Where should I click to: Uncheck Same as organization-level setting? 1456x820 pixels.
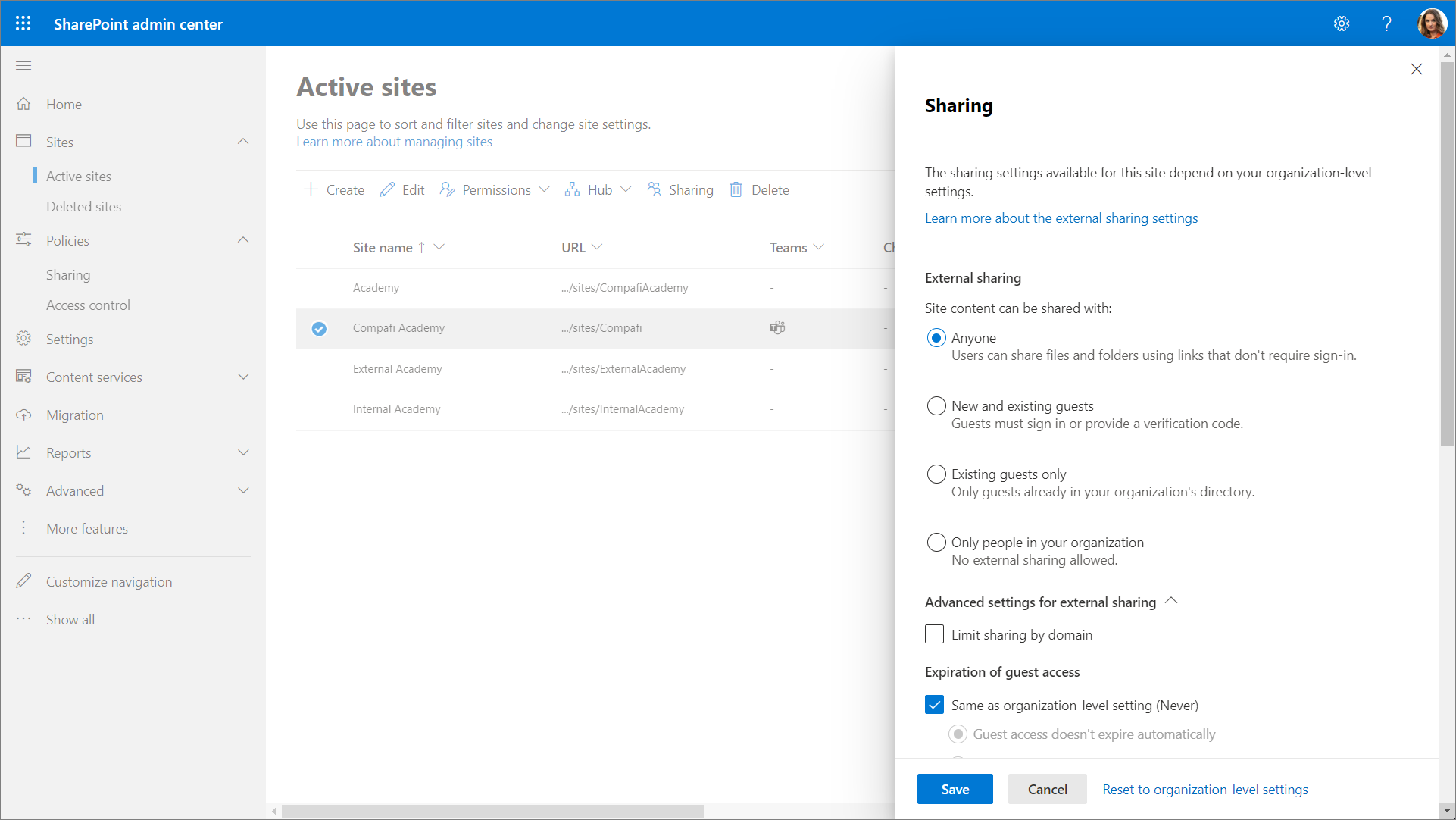pyautogui.click(x=935, y=706)
